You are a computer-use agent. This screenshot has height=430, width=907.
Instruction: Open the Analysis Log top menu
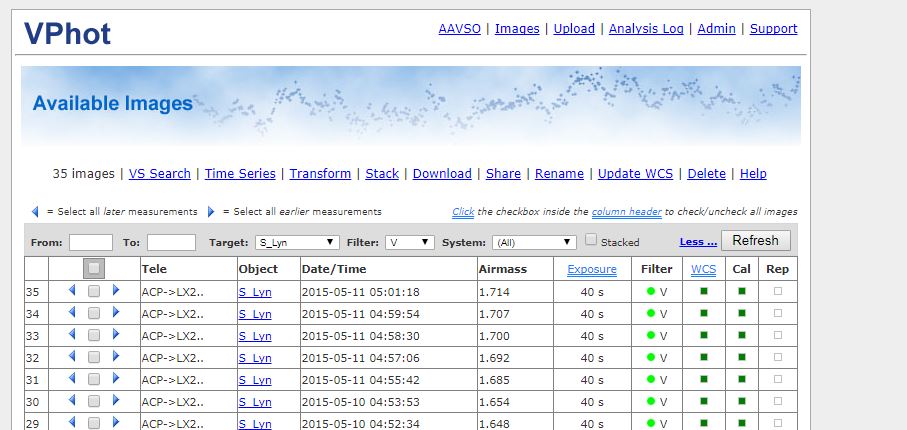click(646, 29)
